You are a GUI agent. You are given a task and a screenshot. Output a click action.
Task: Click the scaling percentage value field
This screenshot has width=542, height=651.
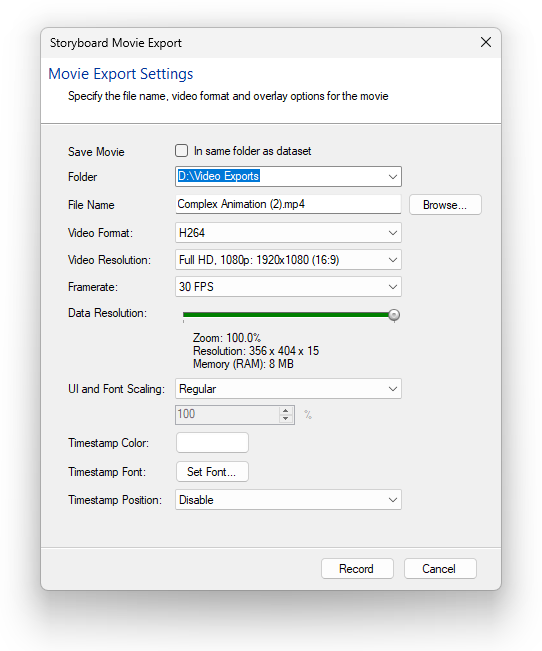point(228,414)
